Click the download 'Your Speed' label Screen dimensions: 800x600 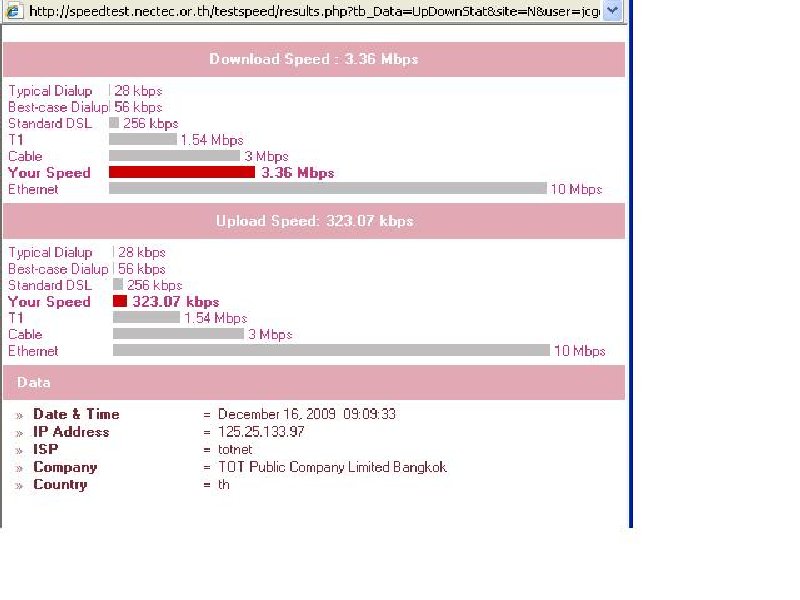49,172
